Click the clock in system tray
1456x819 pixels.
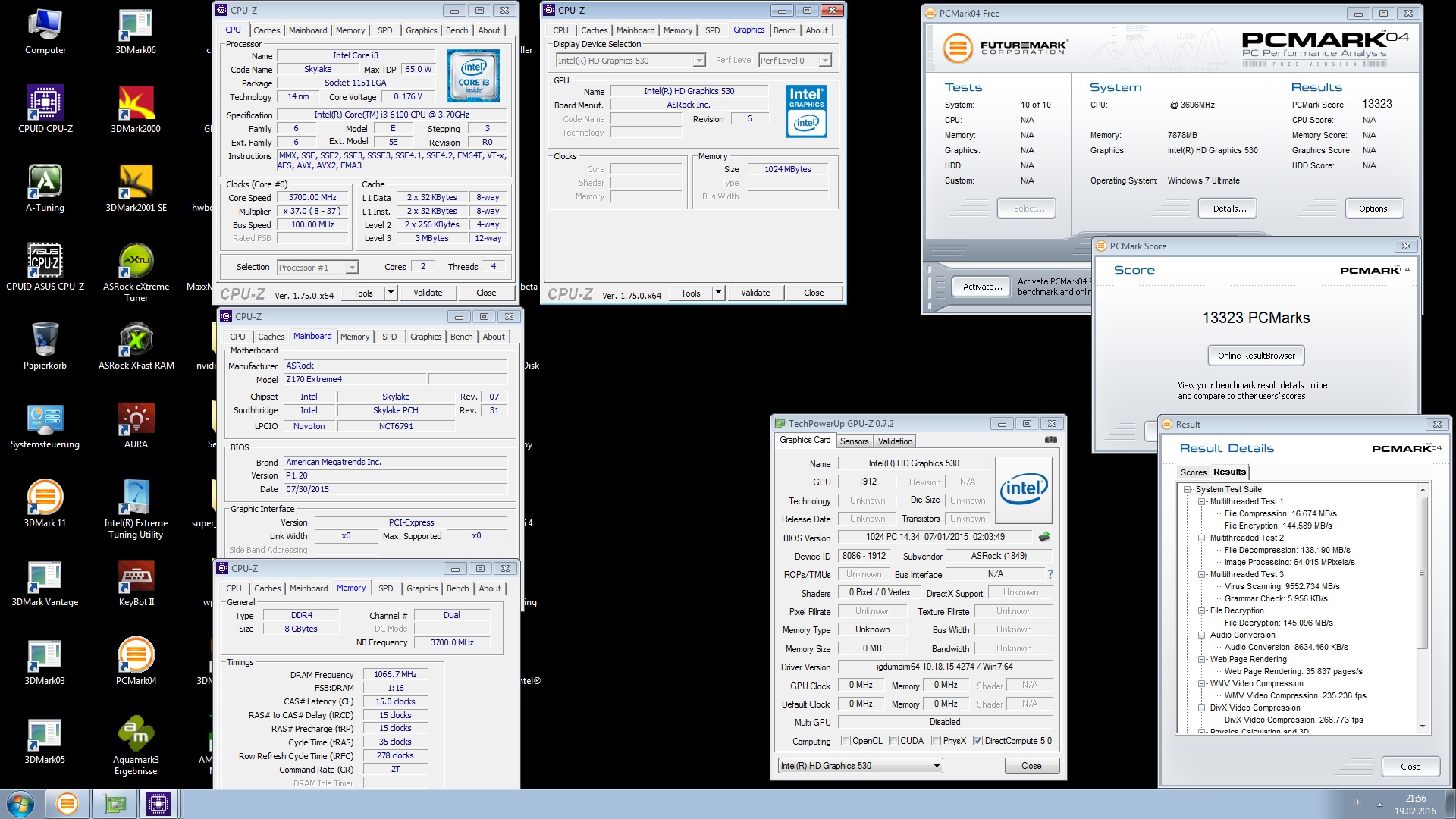click(1415, 805)
